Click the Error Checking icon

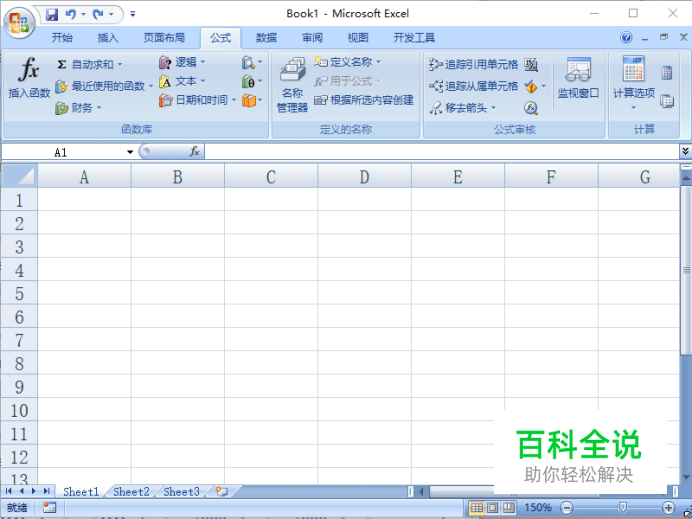[x=531, y=86]
